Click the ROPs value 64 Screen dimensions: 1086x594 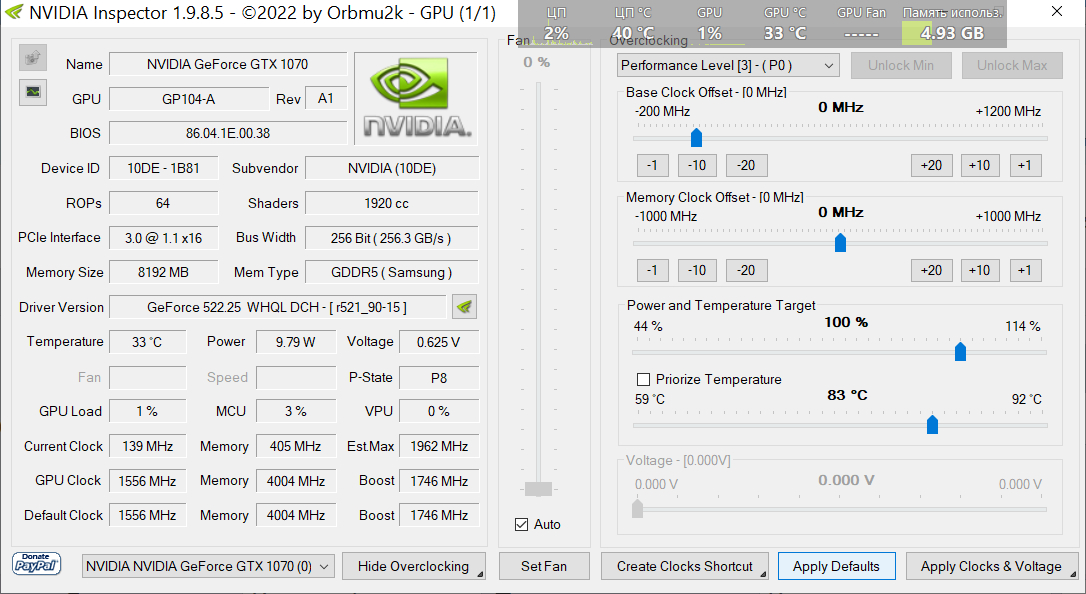pyautogui.click(x=163, y=203)
